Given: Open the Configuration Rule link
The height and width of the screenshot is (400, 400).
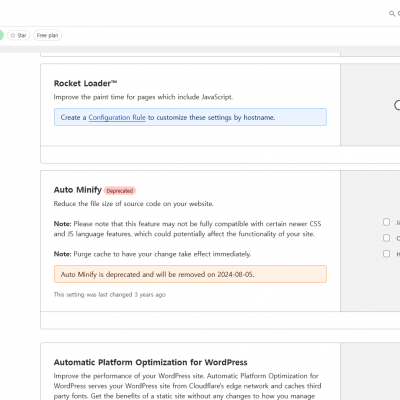Looking at the screenshot, I should click(117, 117).
